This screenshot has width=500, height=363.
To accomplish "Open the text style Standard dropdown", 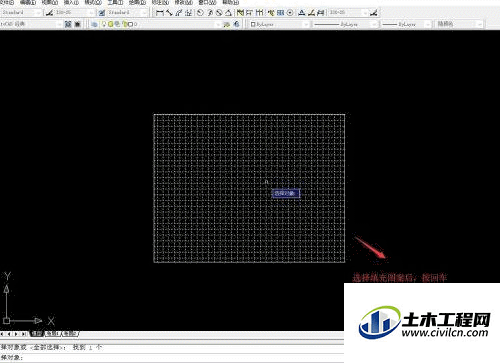I will pos(21,13).
